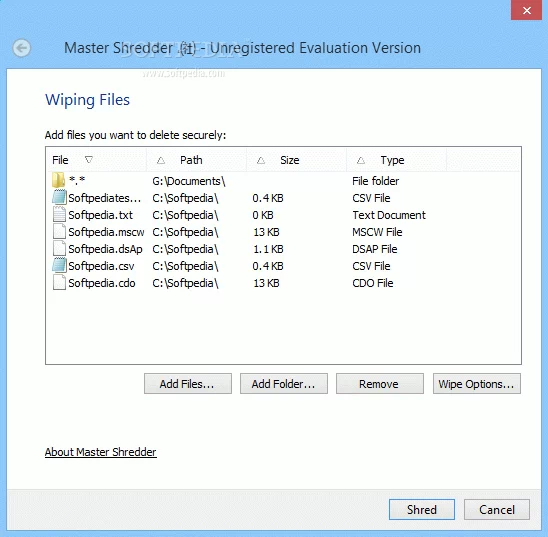Cancel the wiping wizard
Screen dimensions: 548x537
497,509
